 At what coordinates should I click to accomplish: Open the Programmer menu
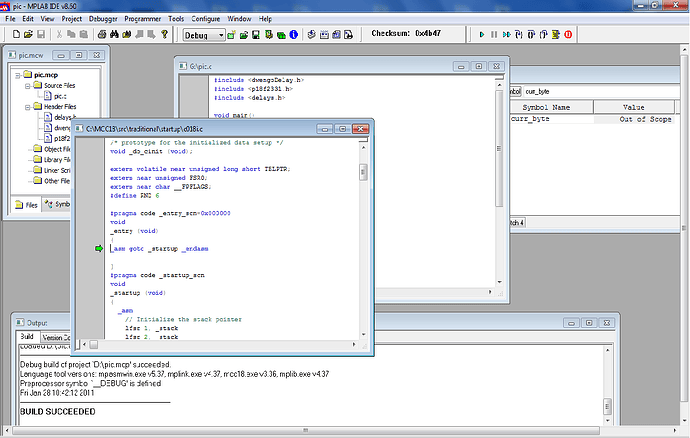(x=143, y=19)
